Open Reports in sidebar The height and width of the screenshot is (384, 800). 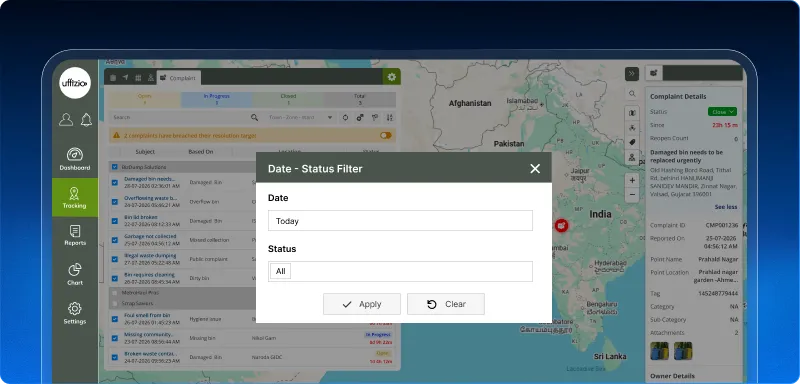74,236
